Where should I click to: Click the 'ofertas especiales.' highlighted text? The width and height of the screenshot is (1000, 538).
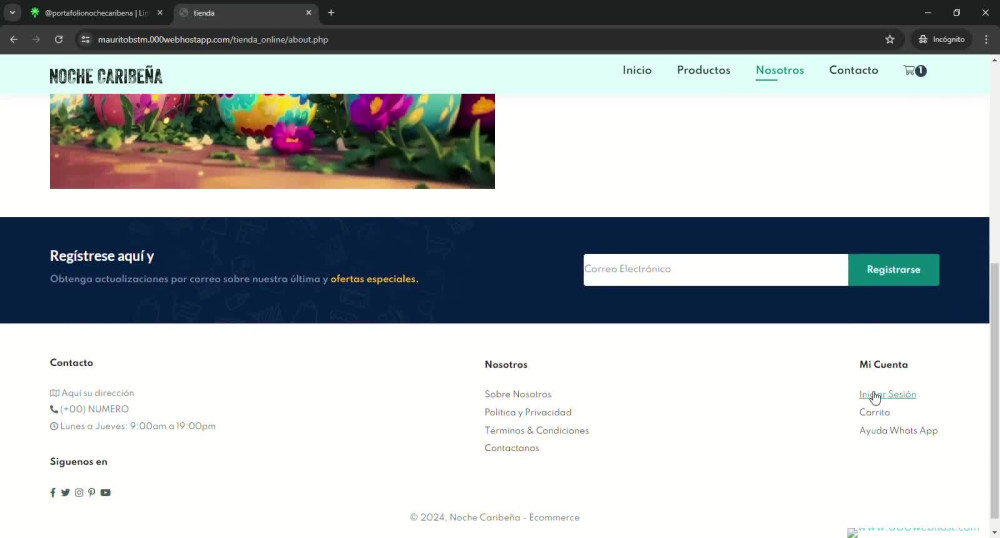click(x=374, y=279)
